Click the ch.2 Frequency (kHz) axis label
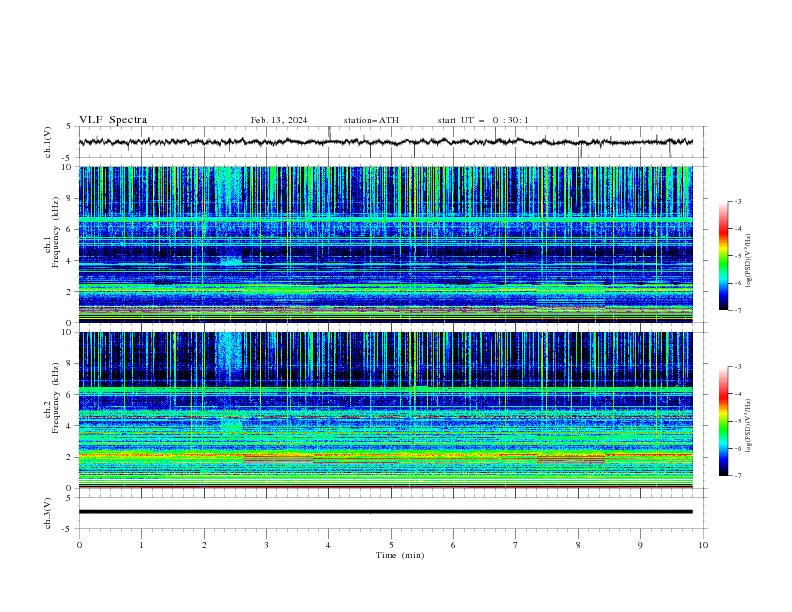 pos(52,398)
